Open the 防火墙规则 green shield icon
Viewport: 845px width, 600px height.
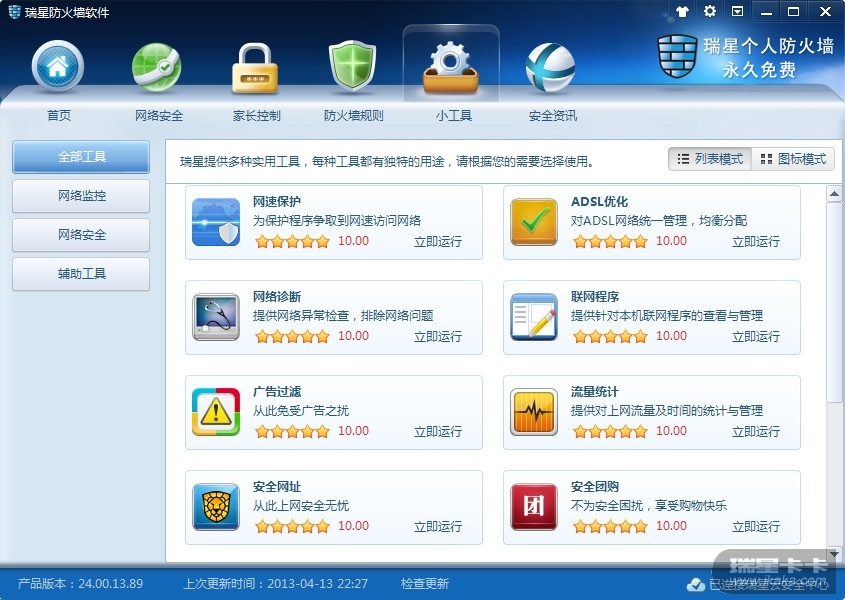(x=352, y=66)
